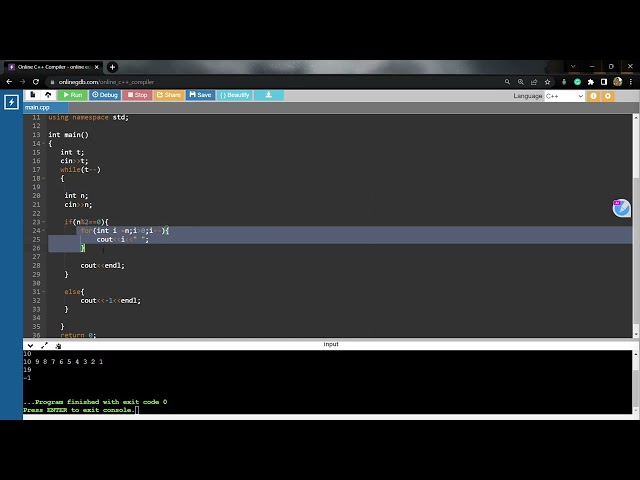The image size is (640, 480).
Task: Collapse the code fold at line 14
Action: (x=44, y=144)
